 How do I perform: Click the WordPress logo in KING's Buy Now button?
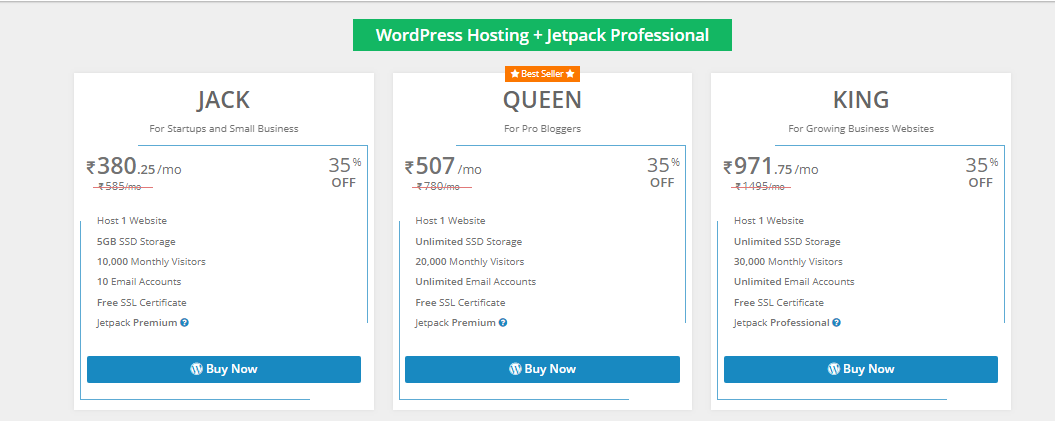pyautogui.click(x=834, y=369)
